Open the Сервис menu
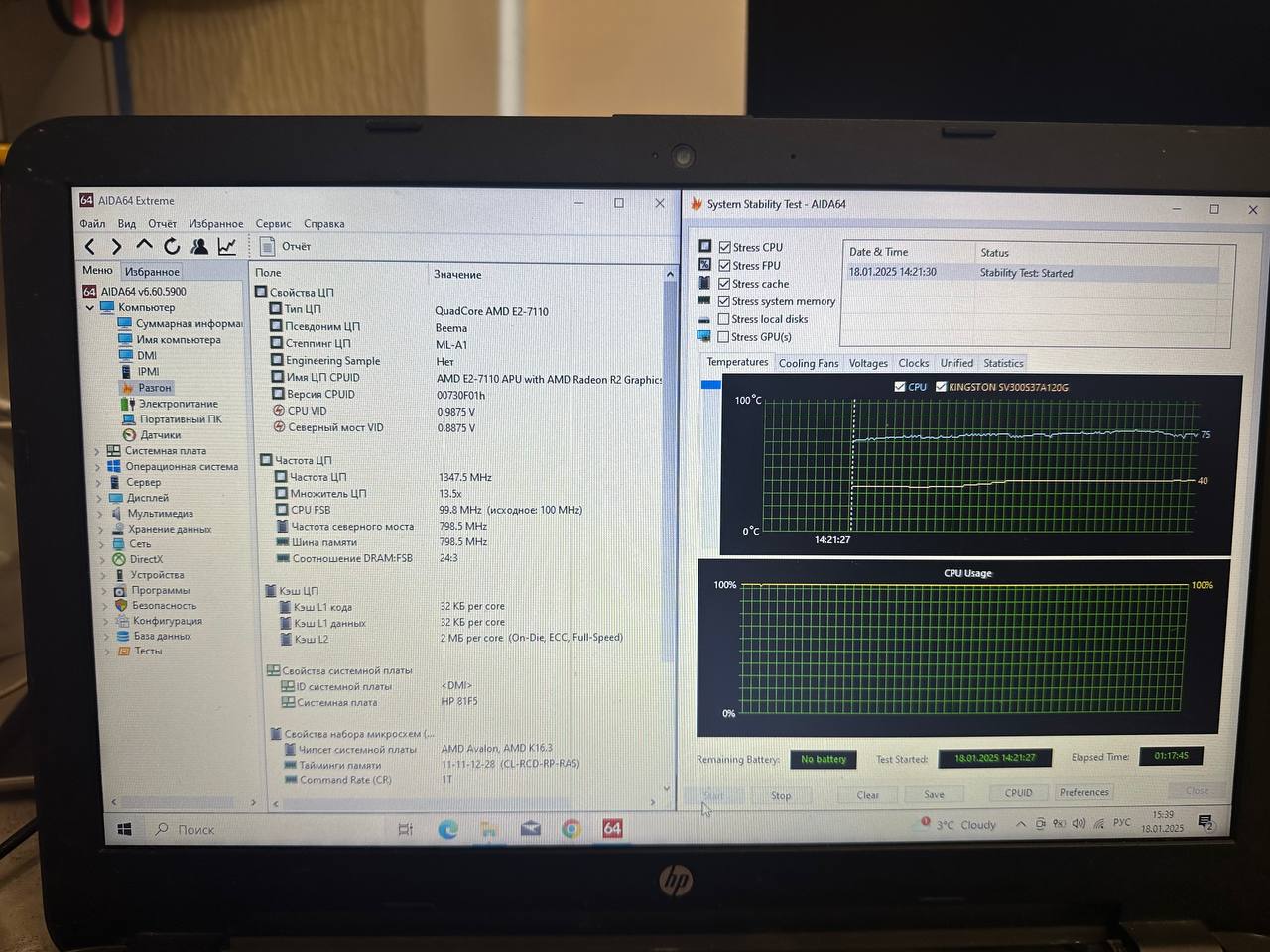 [273, 223]
